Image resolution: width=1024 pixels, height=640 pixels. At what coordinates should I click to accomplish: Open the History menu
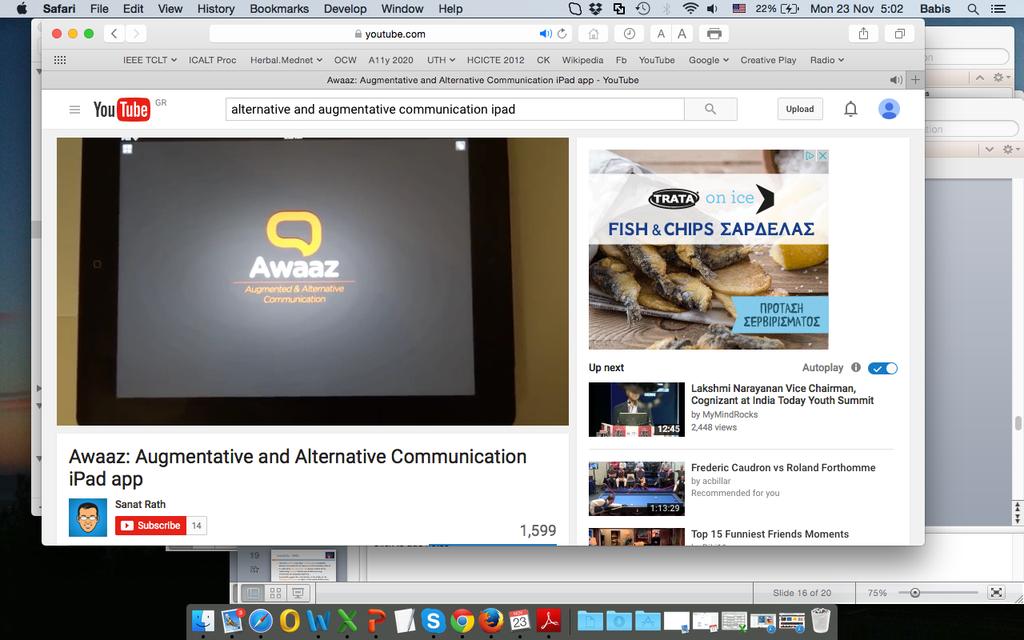point(216,9)
